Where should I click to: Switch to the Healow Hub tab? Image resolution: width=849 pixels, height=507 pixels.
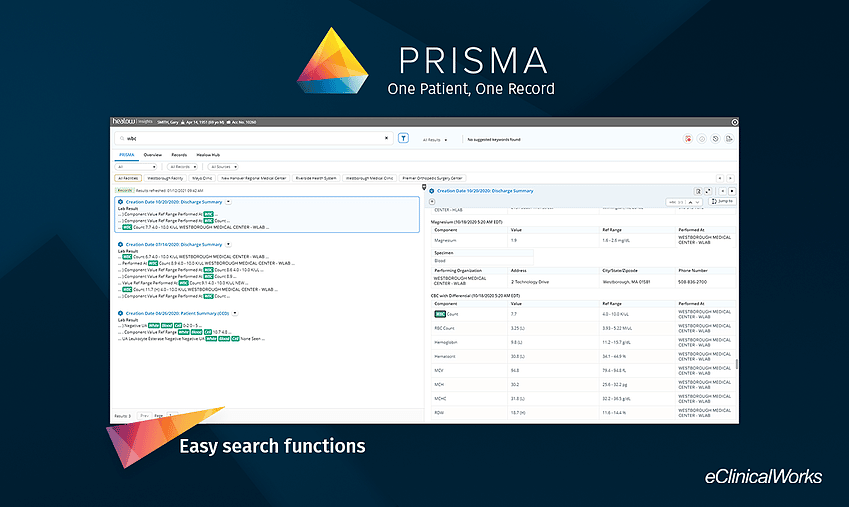click(x=208, y=155)
